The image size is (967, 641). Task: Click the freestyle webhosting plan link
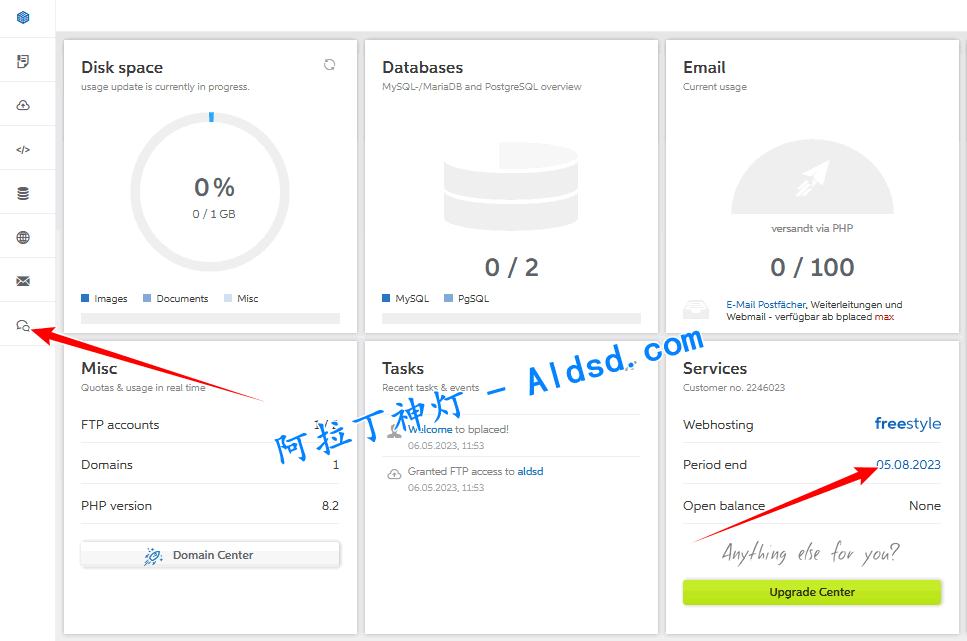[x=907, y=424]
